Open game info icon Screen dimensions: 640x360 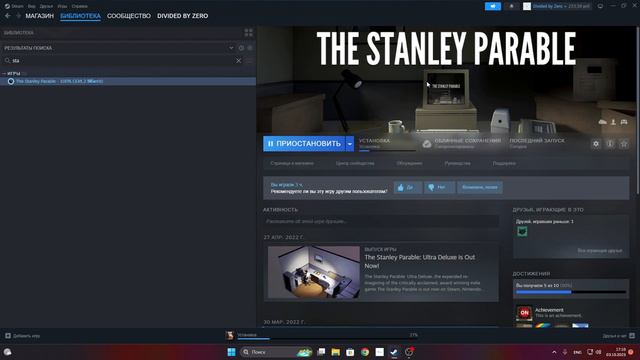[x=610, y=144]
